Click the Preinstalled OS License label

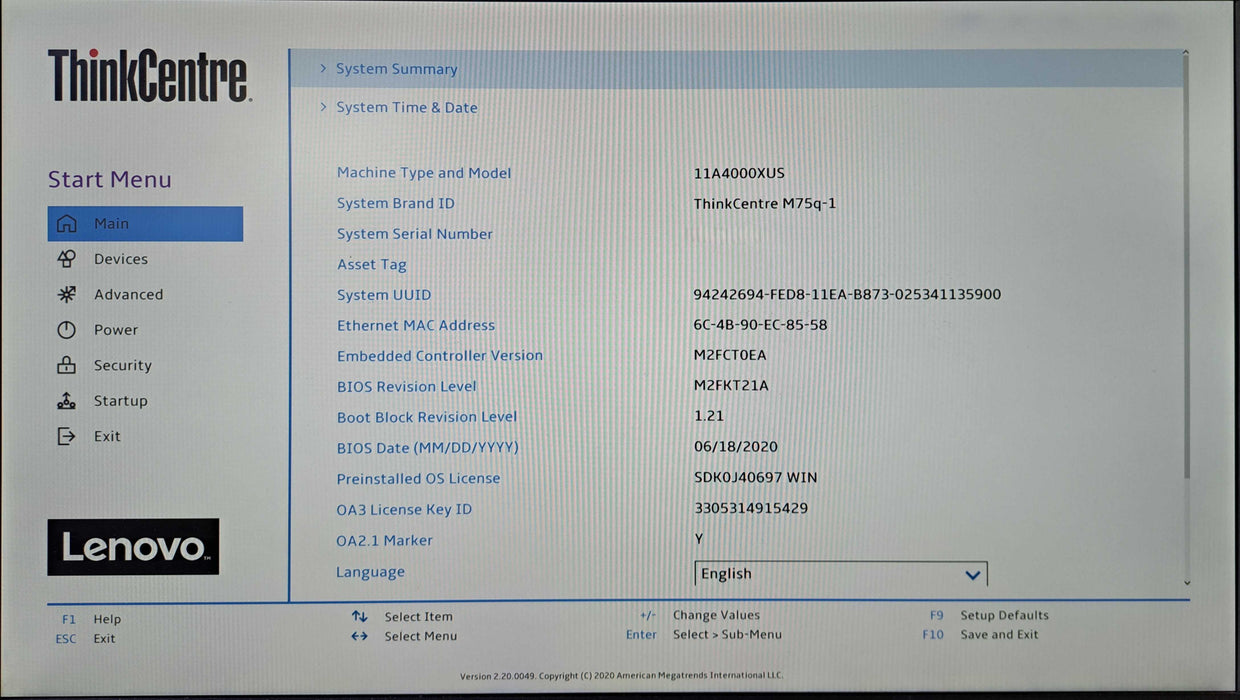tap(418, 478)
